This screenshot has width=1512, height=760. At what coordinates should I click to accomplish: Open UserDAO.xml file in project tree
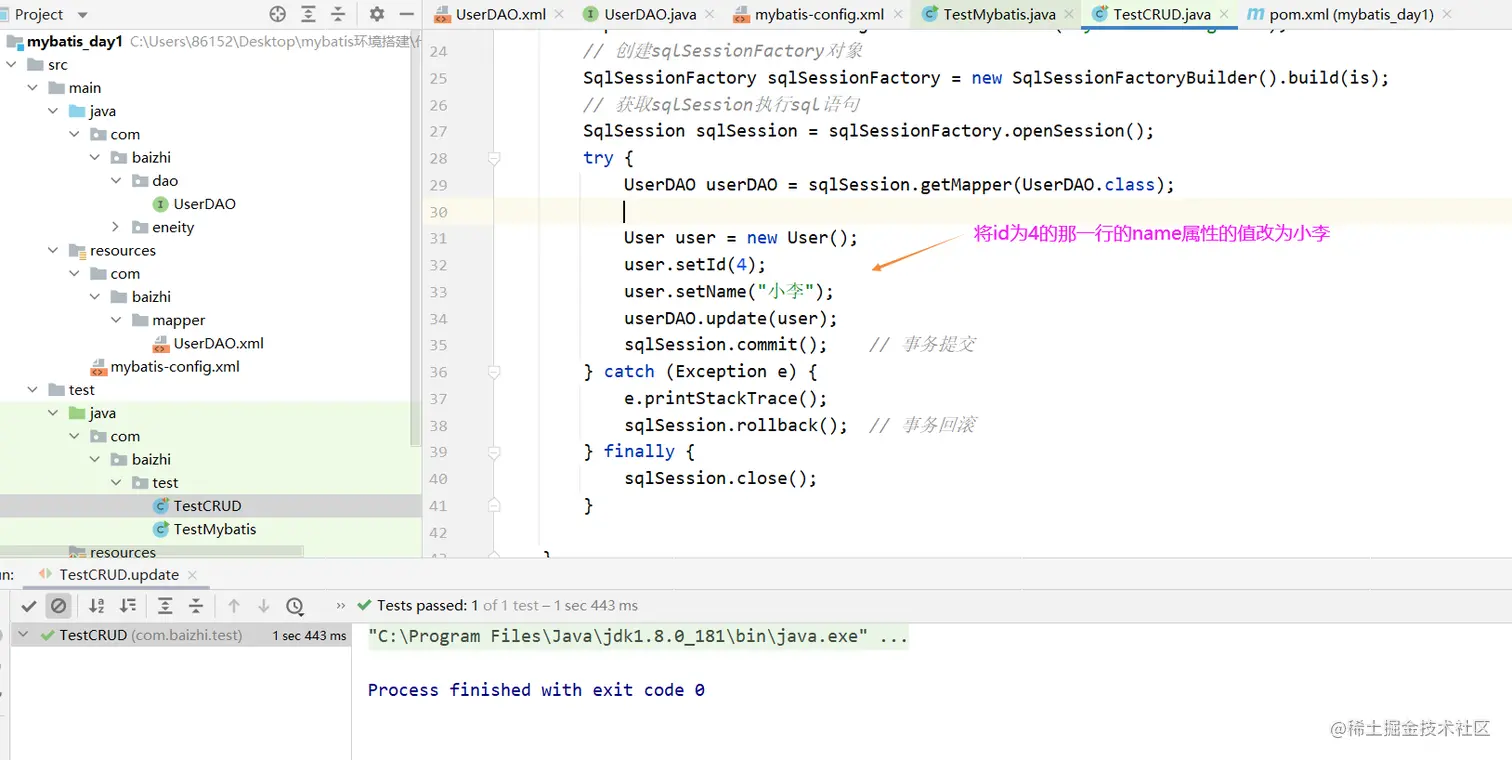(219, 343)
